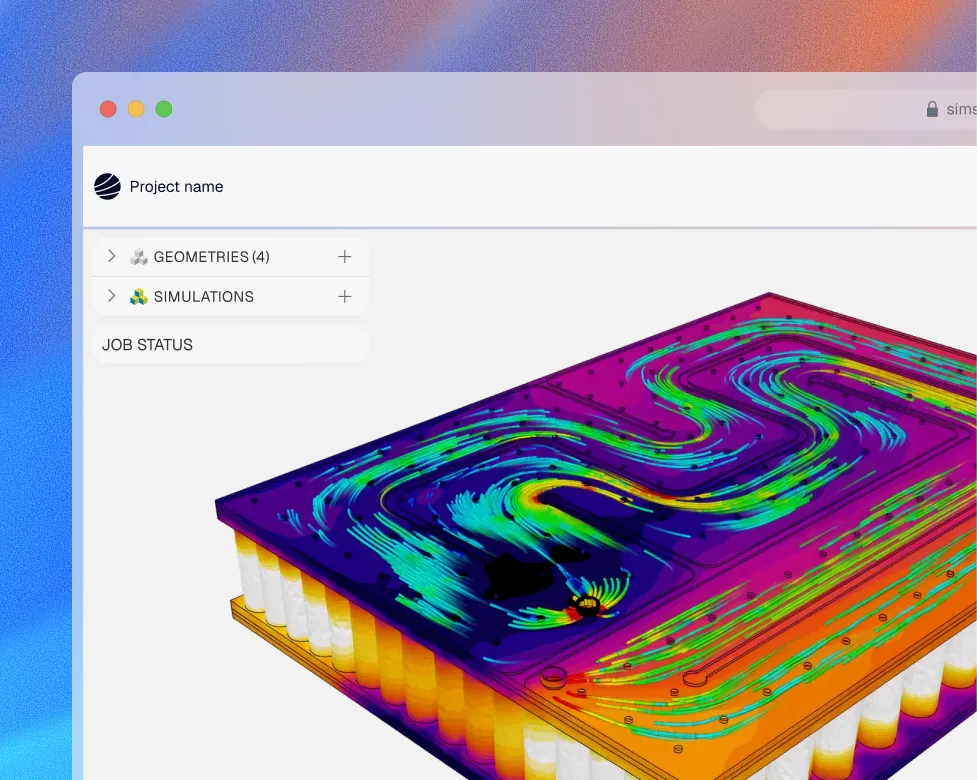Expand the SIMULATIONS section chevron
This screenshot has height=780, width=977.
[112, 296]
